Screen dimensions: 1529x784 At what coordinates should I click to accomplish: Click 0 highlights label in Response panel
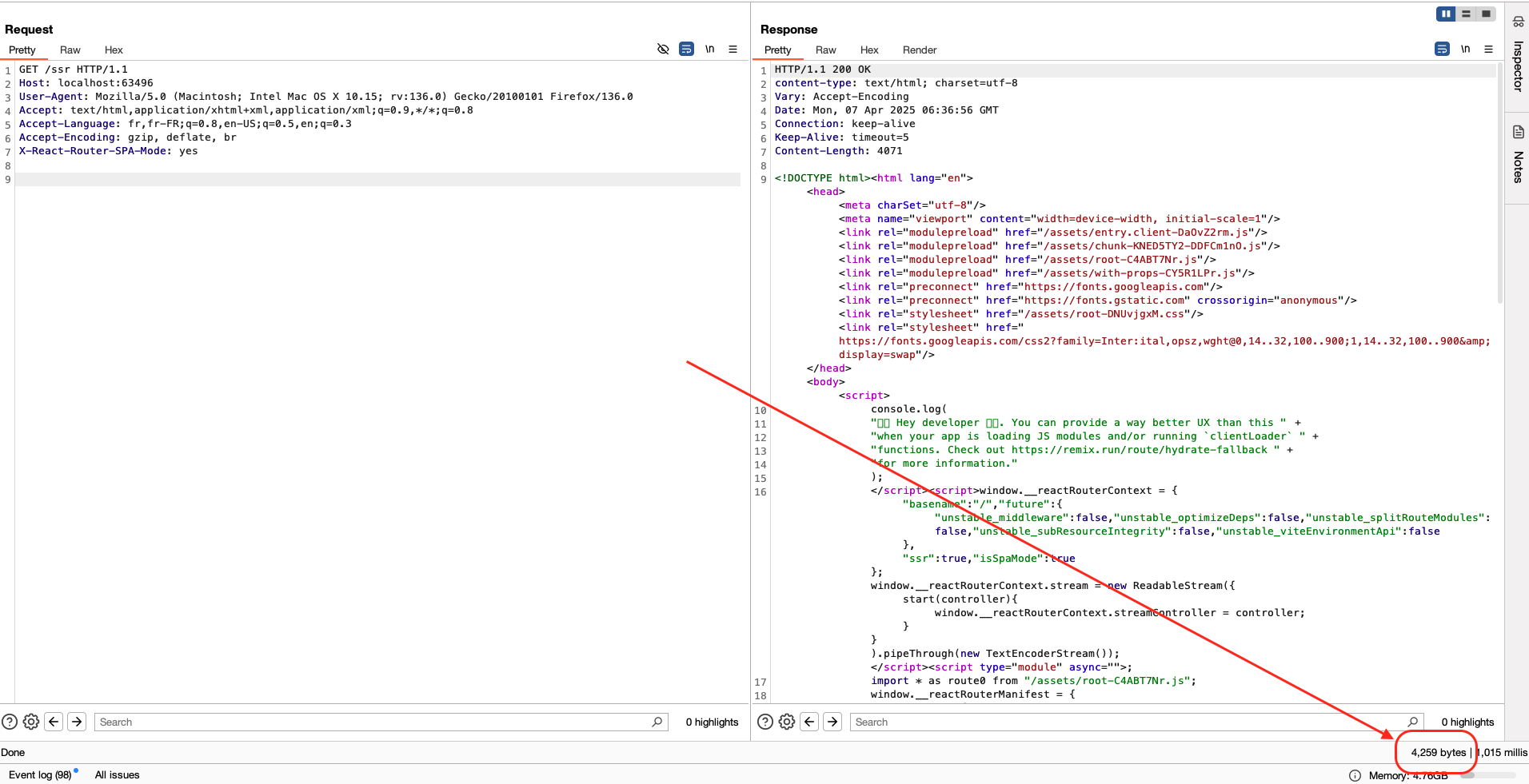(1467, 722)
